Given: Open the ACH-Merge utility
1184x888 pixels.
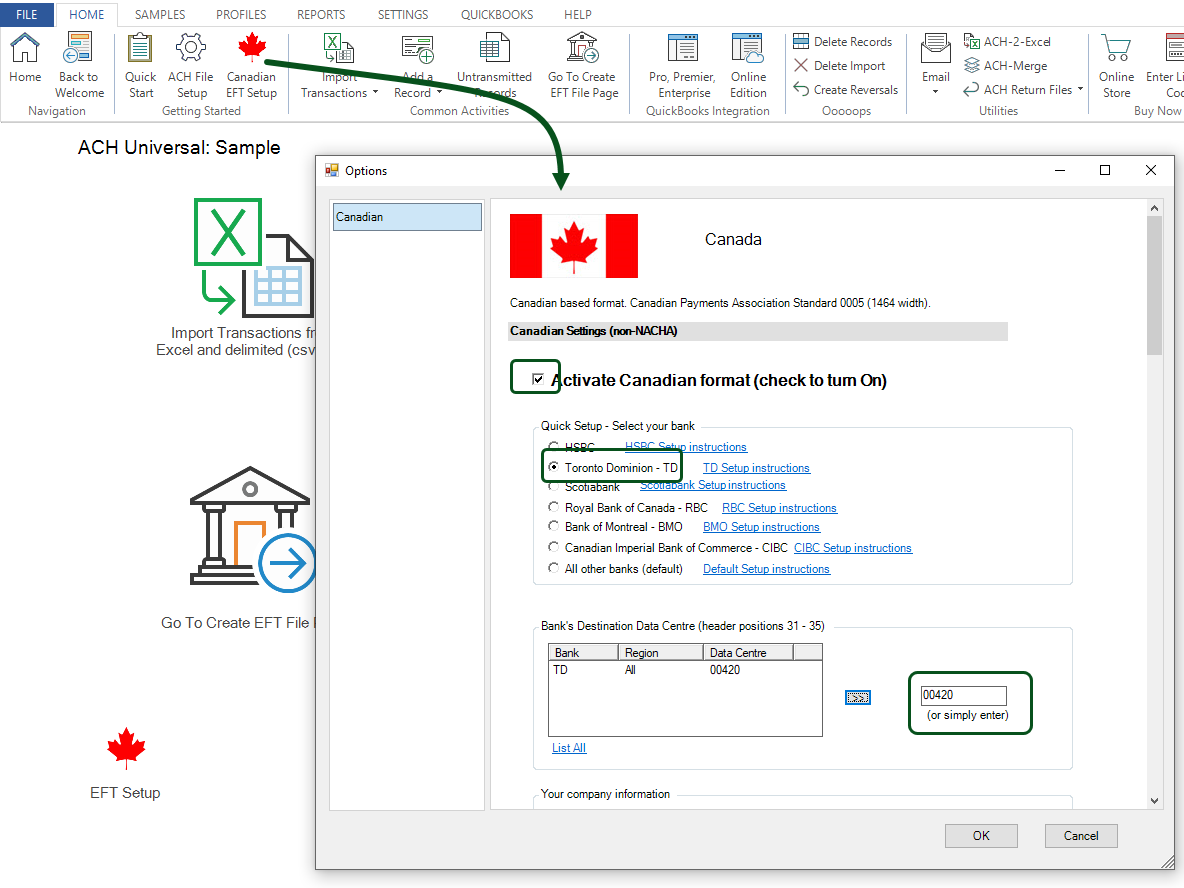Looking at the screenshot, I should [1009, 65].
